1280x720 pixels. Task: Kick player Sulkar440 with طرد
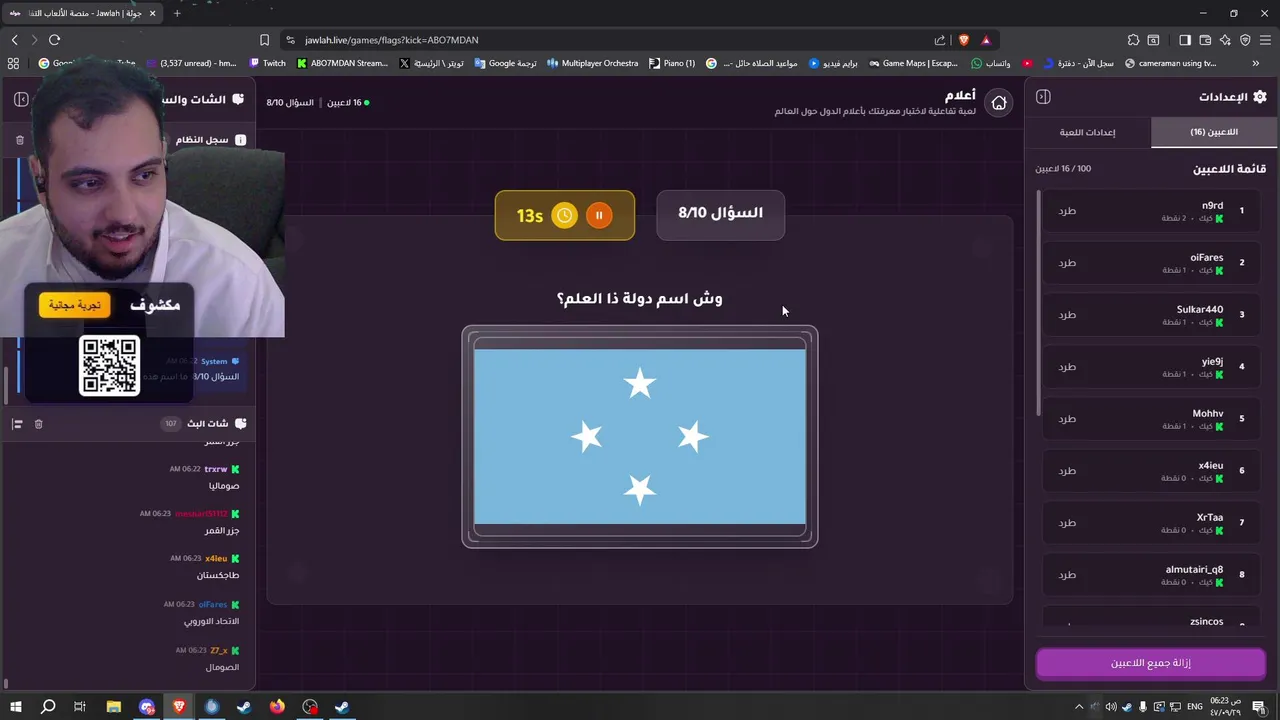1067,315
